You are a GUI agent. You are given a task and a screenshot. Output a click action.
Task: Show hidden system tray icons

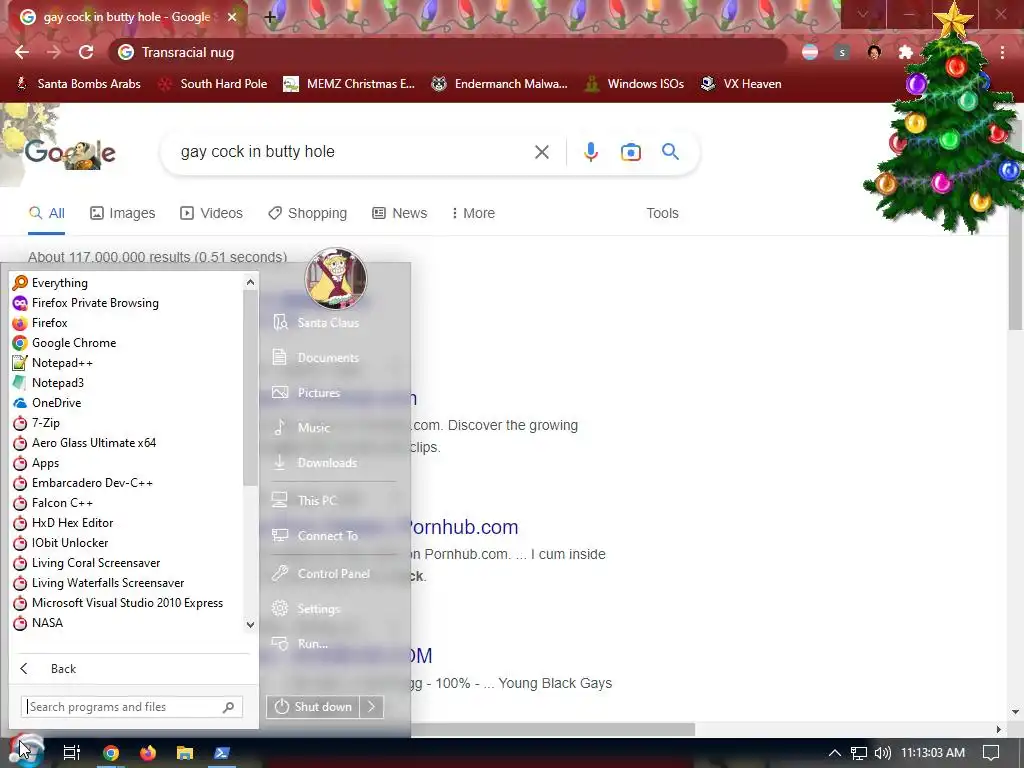click(x=835, y=753)
